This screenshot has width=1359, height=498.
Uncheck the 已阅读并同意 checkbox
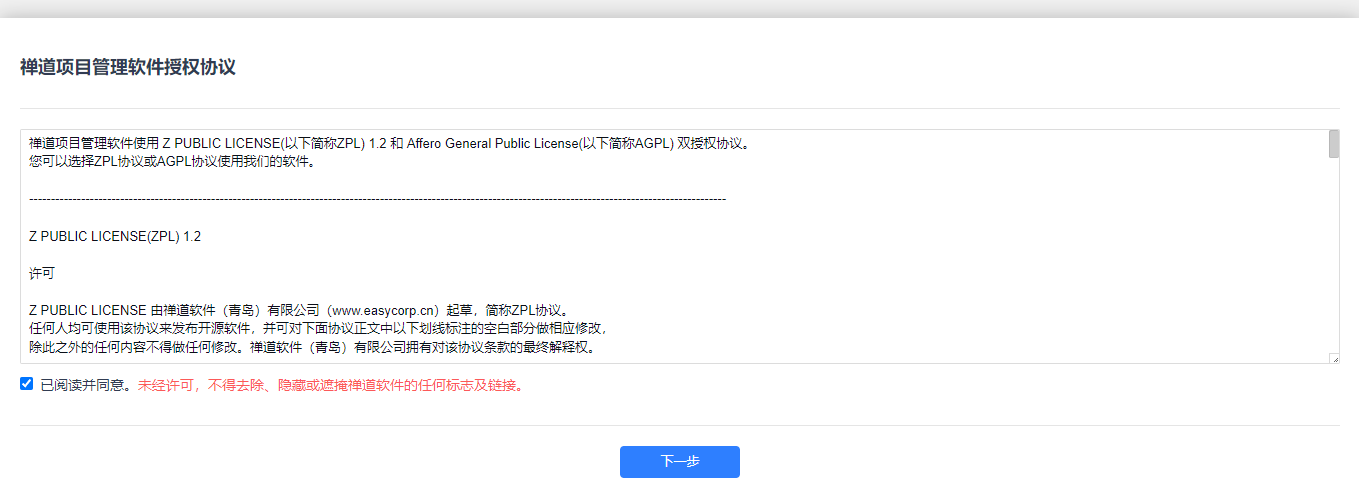(27, 384)
